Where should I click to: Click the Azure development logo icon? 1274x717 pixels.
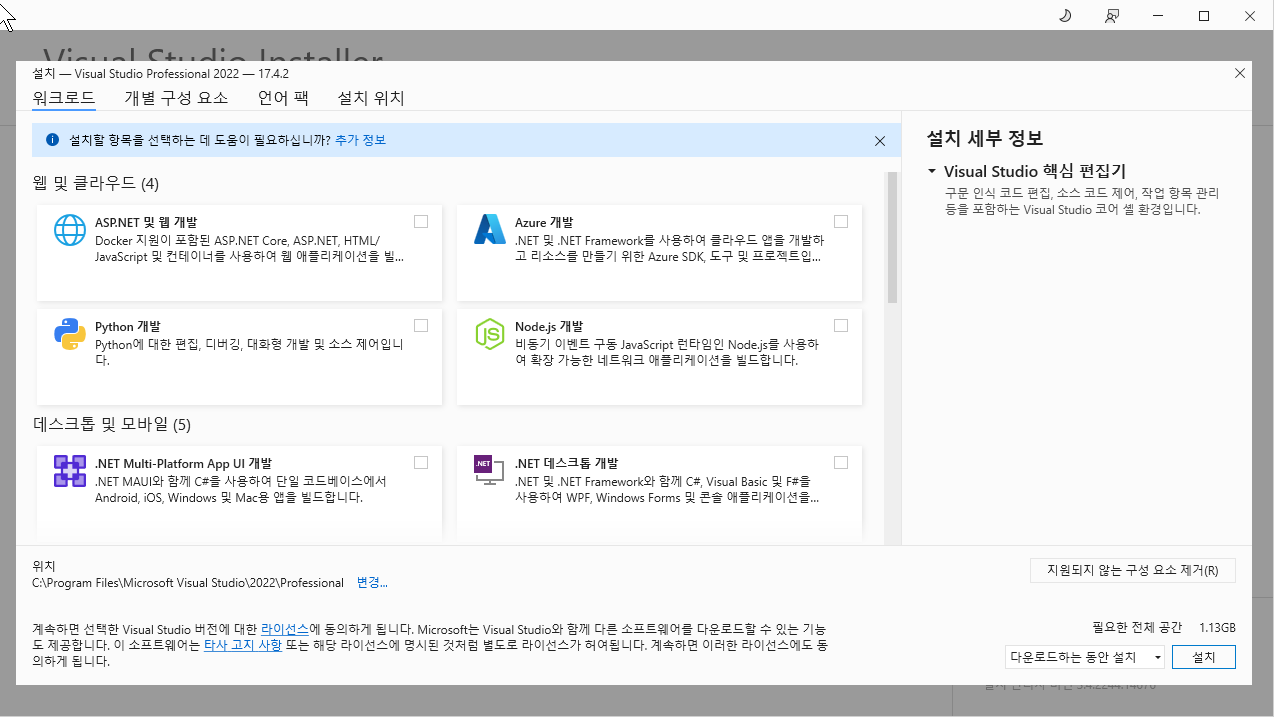(x=490, y=230)
